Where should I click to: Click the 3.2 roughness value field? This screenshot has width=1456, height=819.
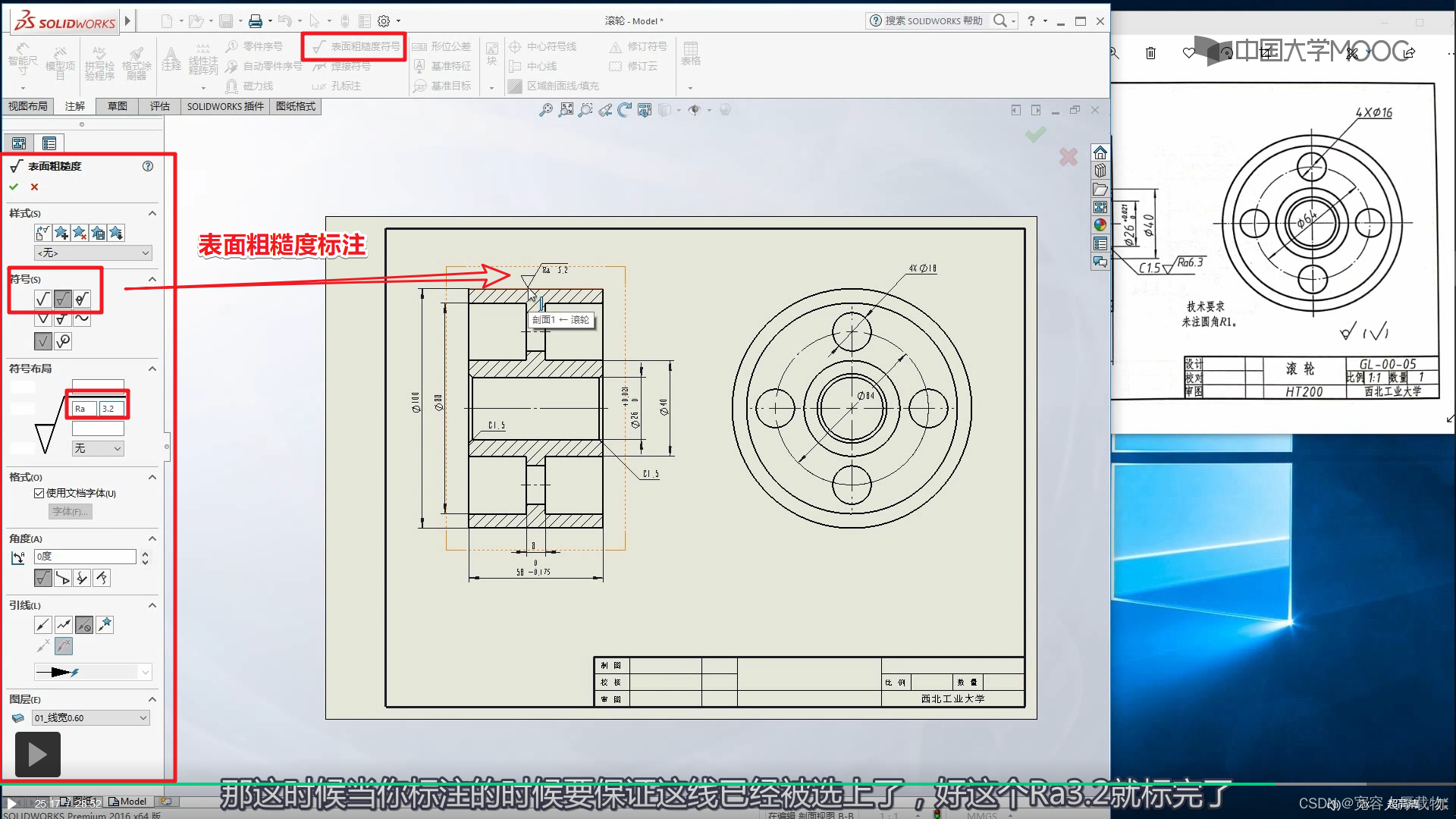pos(111,409)
